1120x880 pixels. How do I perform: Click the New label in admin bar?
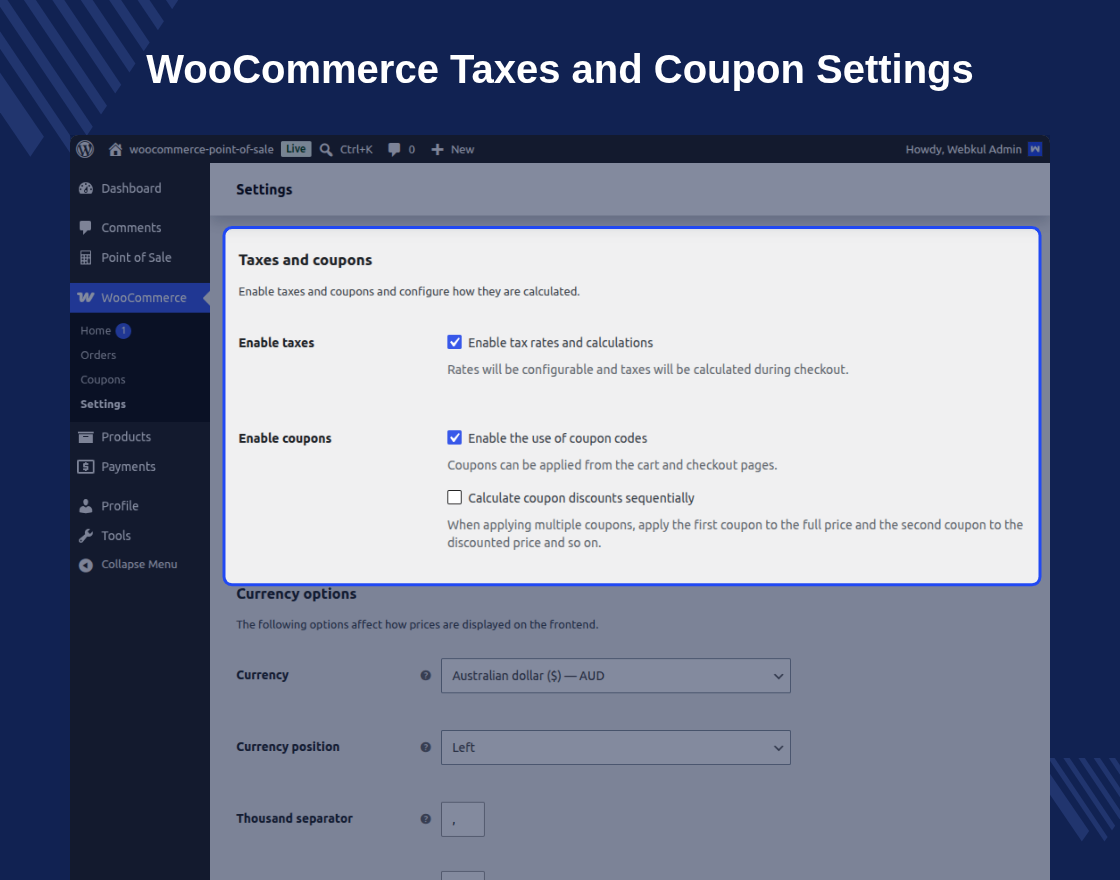(x=462, y=149)
